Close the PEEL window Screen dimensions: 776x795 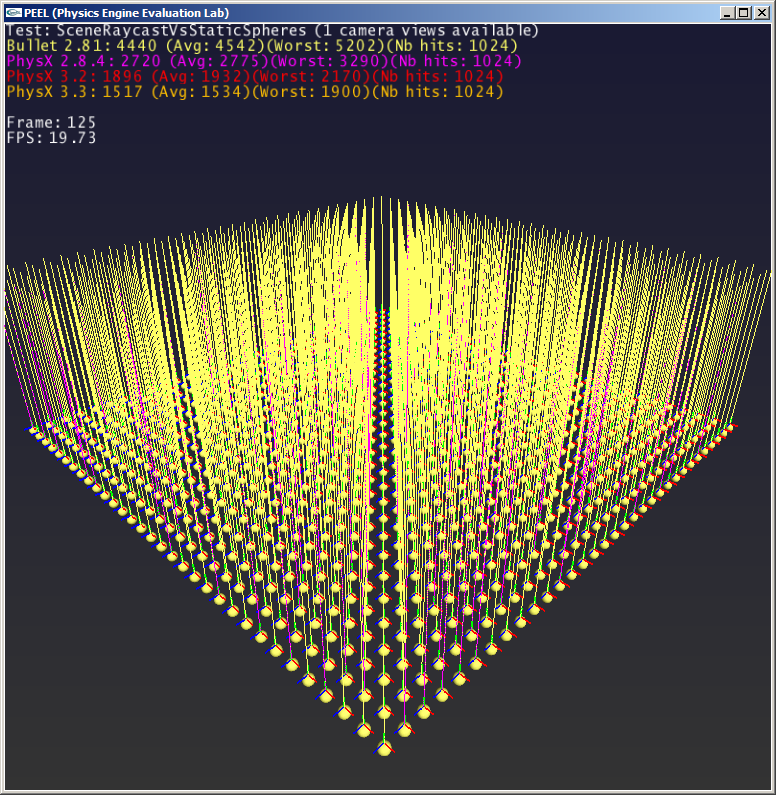762,13
